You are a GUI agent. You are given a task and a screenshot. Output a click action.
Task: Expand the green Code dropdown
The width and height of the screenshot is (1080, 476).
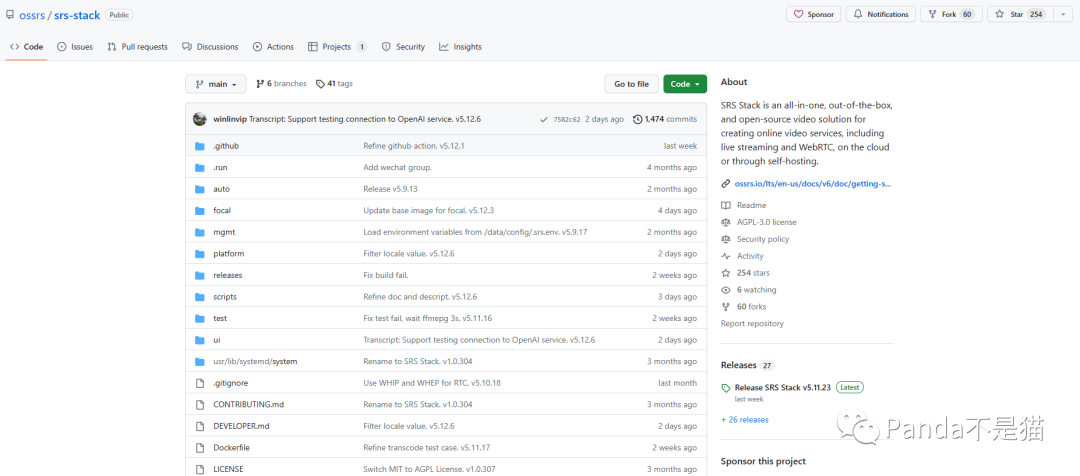[685, 84]
